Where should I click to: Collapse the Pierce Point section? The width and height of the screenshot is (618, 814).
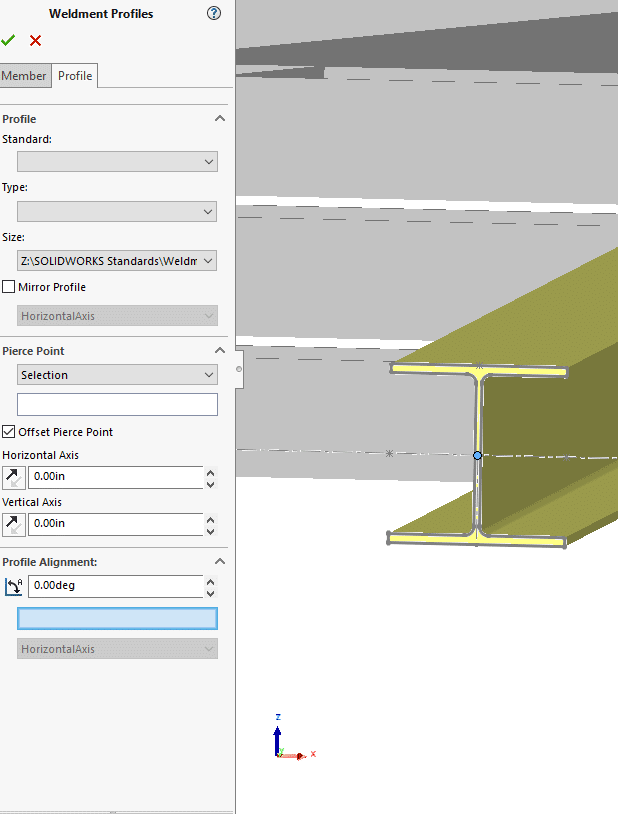pos(220,351)
